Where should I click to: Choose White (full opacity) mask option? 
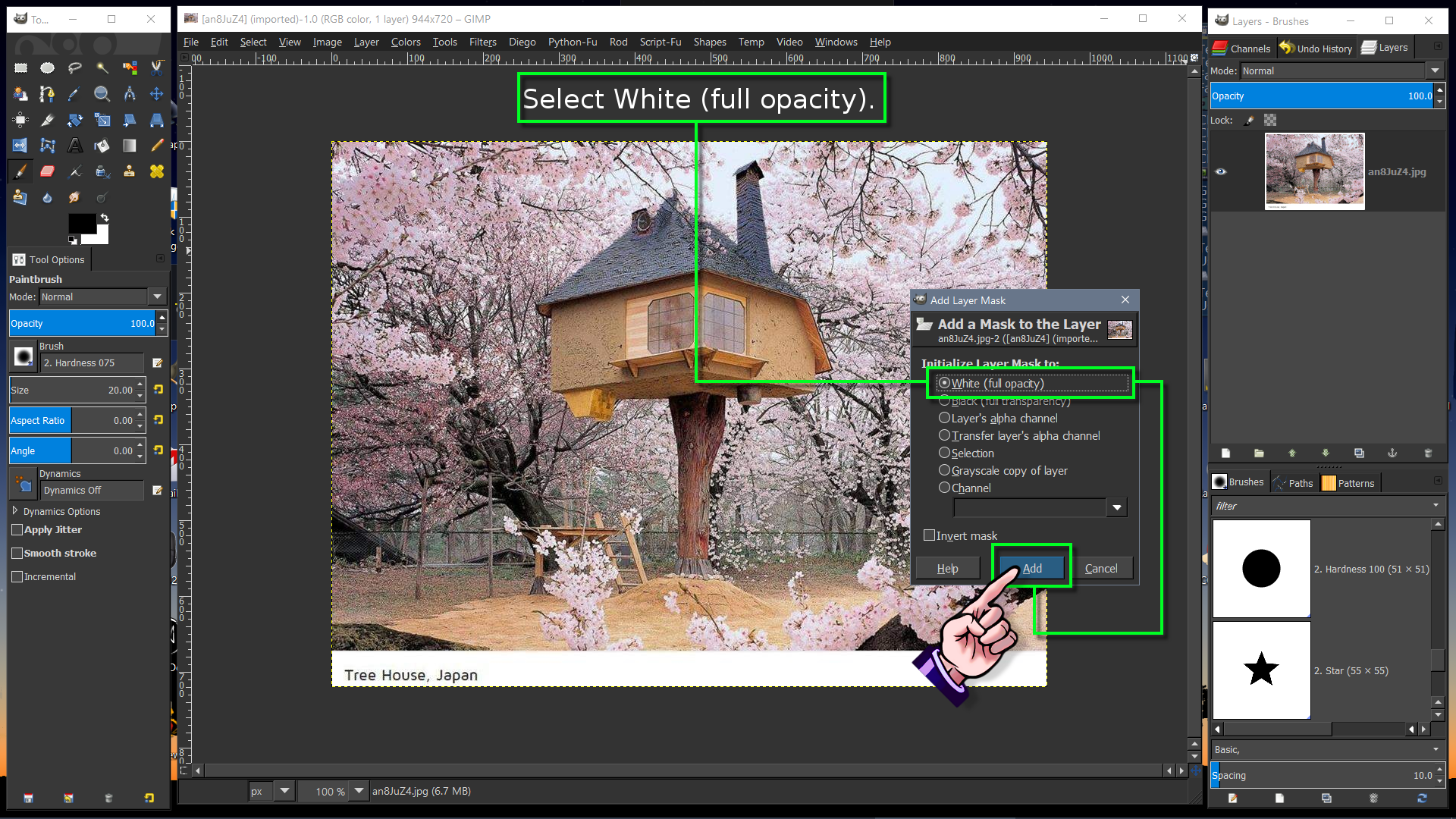pyautogui.click(x=1033, y=384)
